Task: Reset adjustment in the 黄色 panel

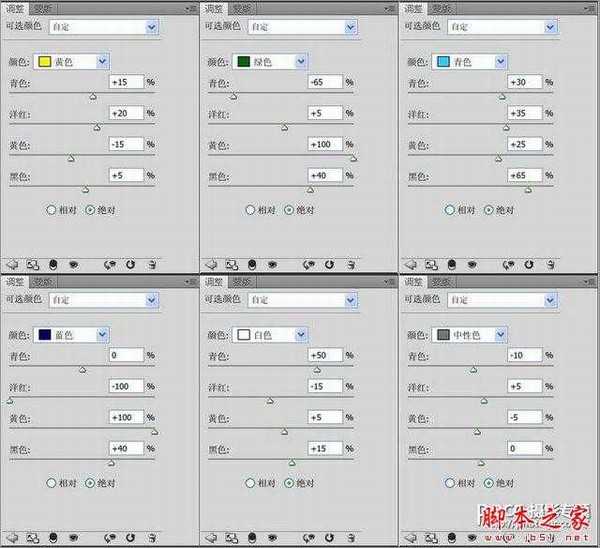Action: pos(130,264)
